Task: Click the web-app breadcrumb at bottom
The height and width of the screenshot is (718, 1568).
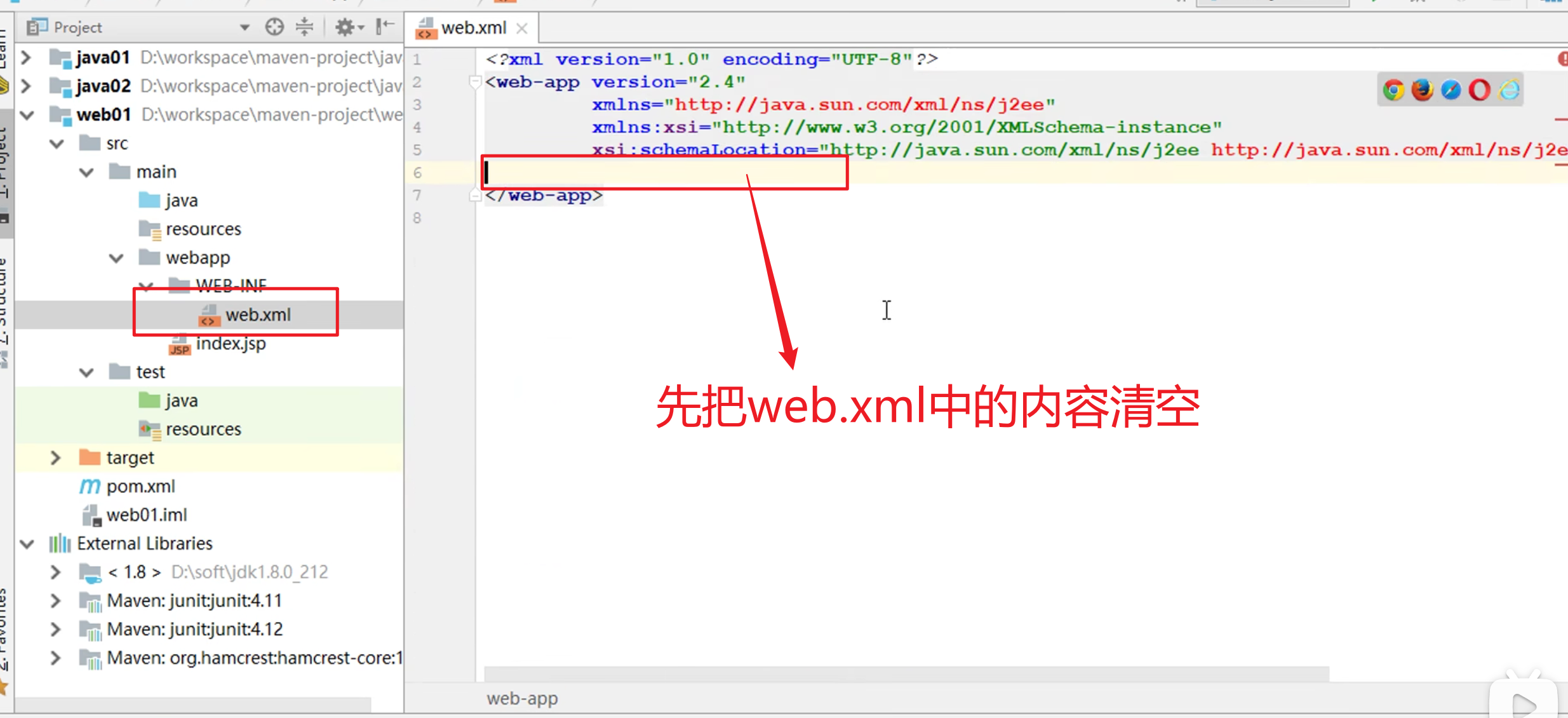Action: pos(522,698)
